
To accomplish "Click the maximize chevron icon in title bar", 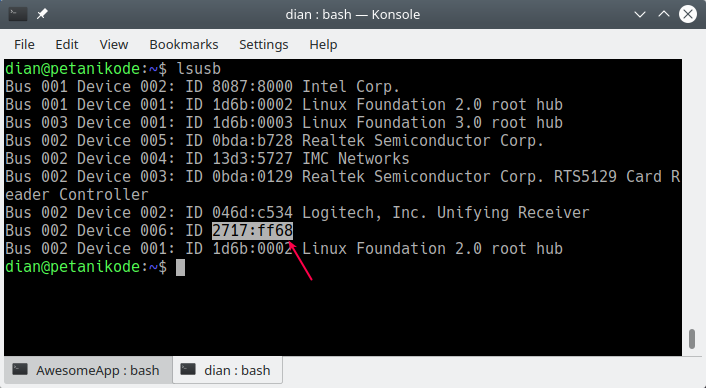I will click(664, 14).
